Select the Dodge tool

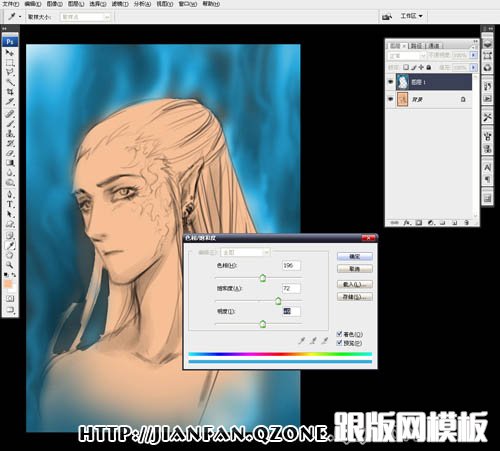[10, 183]
